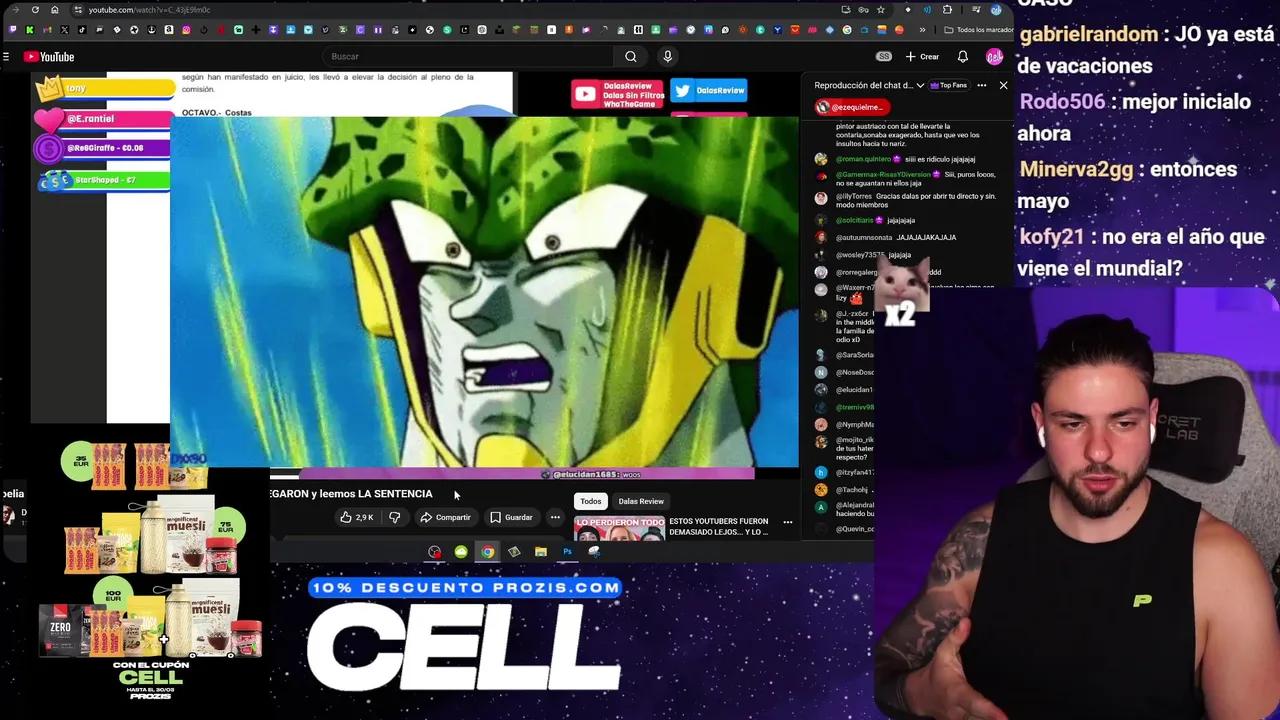Open the browser extensions puzzle icon
The image size is (1280, 720).
coord(947,10)
